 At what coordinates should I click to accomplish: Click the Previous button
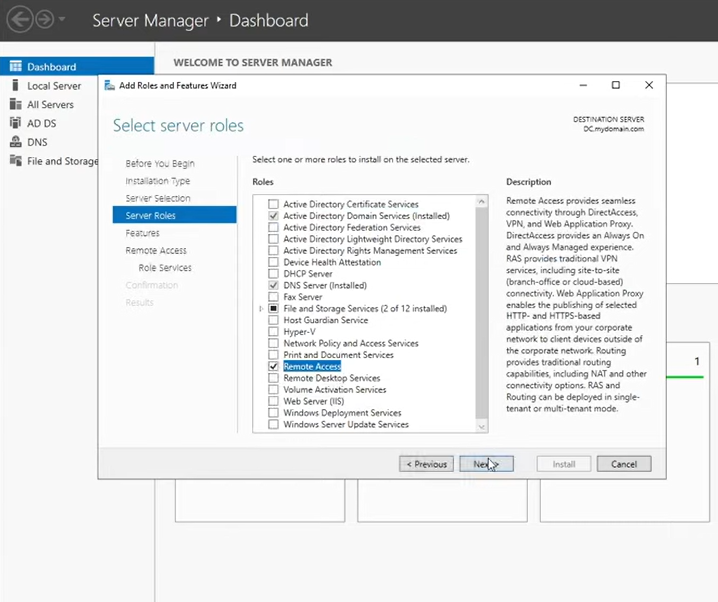click(x=426, y=464)
